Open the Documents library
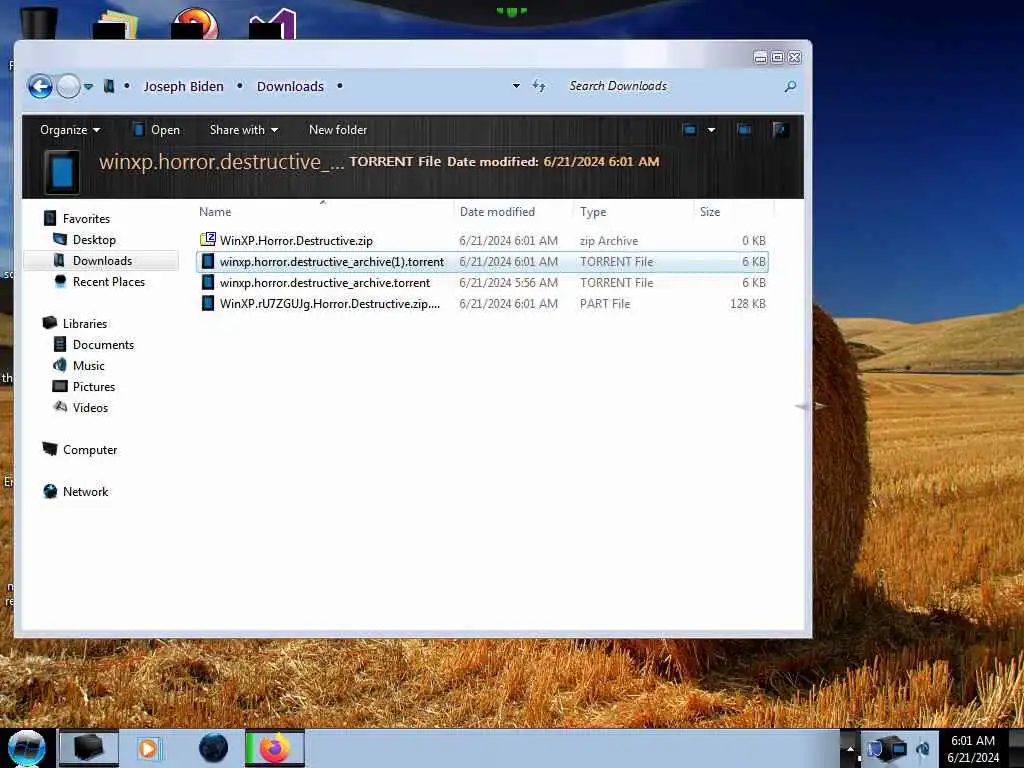The height and width of the screenshot is (768, 1024). click(x=93, y=344)
